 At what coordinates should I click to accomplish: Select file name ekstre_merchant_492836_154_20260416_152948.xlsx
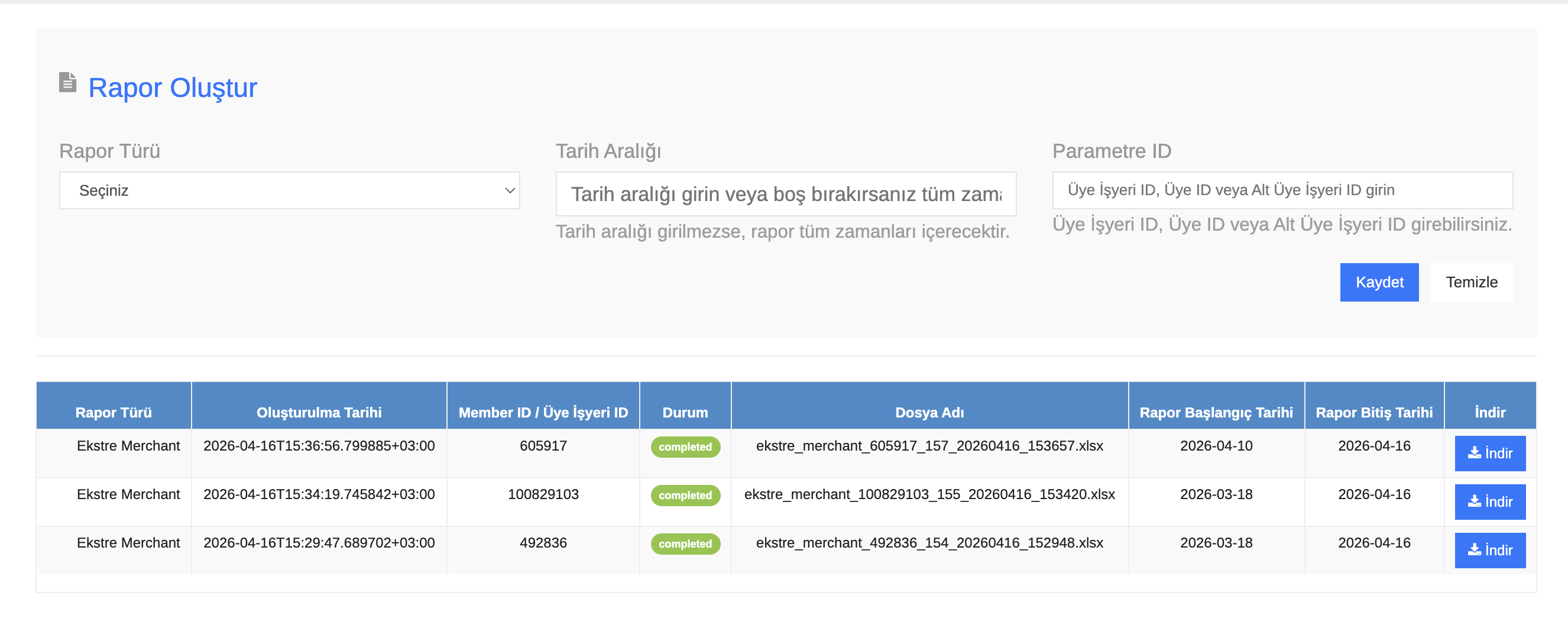tap(929, 543)
